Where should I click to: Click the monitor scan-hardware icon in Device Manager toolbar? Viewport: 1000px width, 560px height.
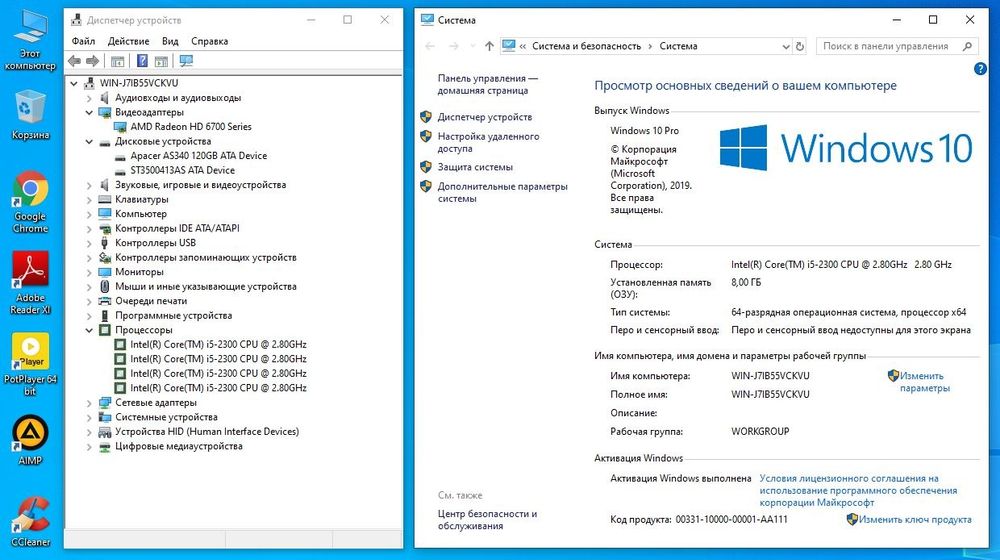[x=186, y=61]
